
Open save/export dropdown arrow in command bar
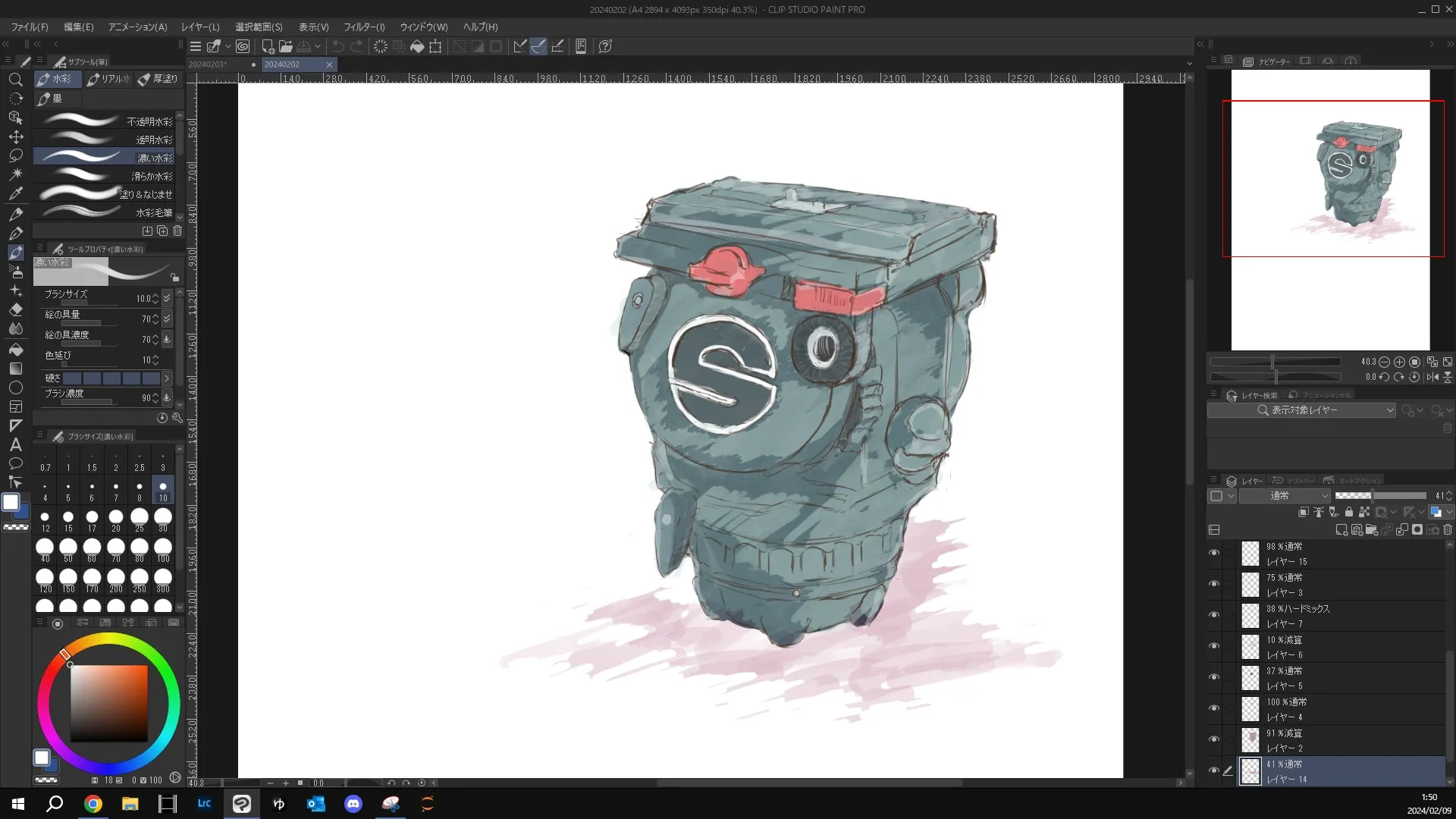(x=318, y=46)
